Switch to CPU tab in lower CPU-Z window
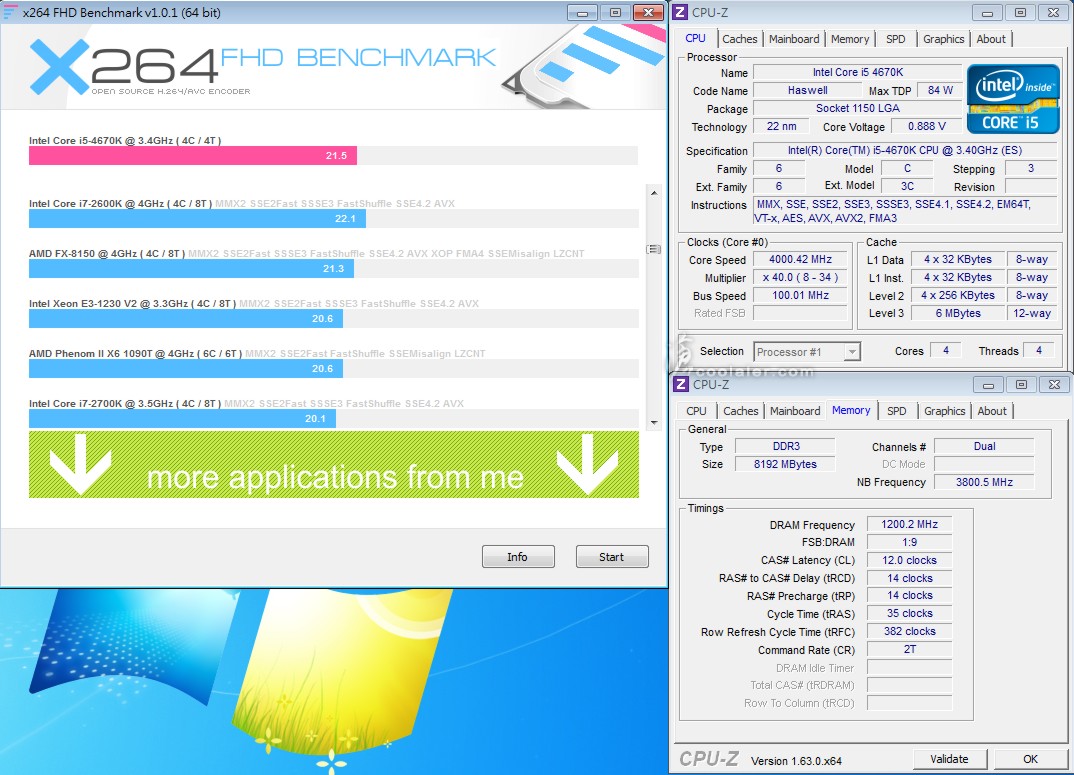The width and height of the screenshot is (1074, 775). click(697, 411)
